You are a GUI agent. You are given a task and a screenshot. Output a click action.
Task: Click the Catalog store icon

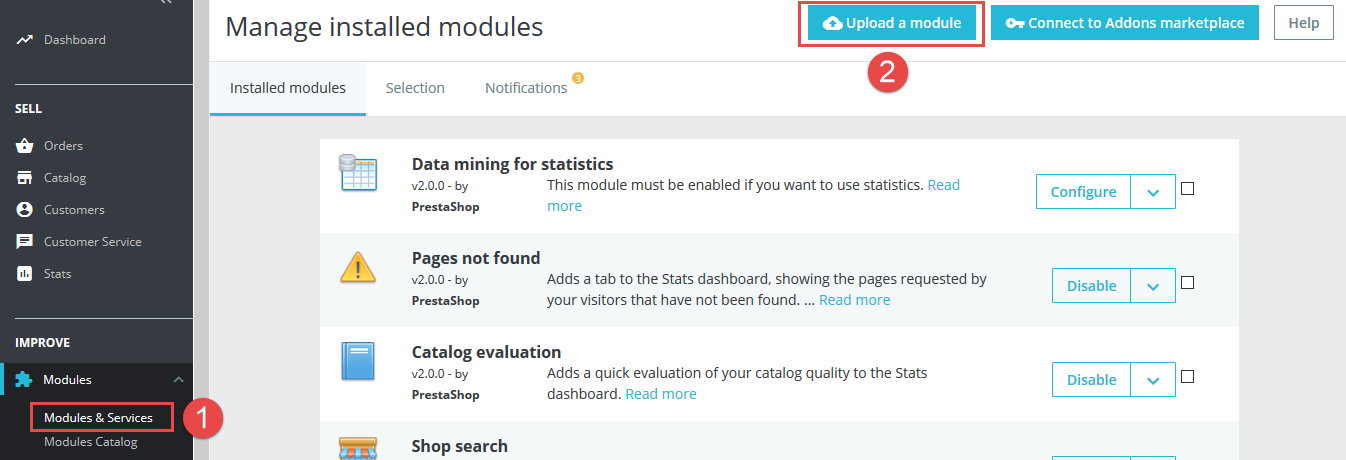coord(25,178)
